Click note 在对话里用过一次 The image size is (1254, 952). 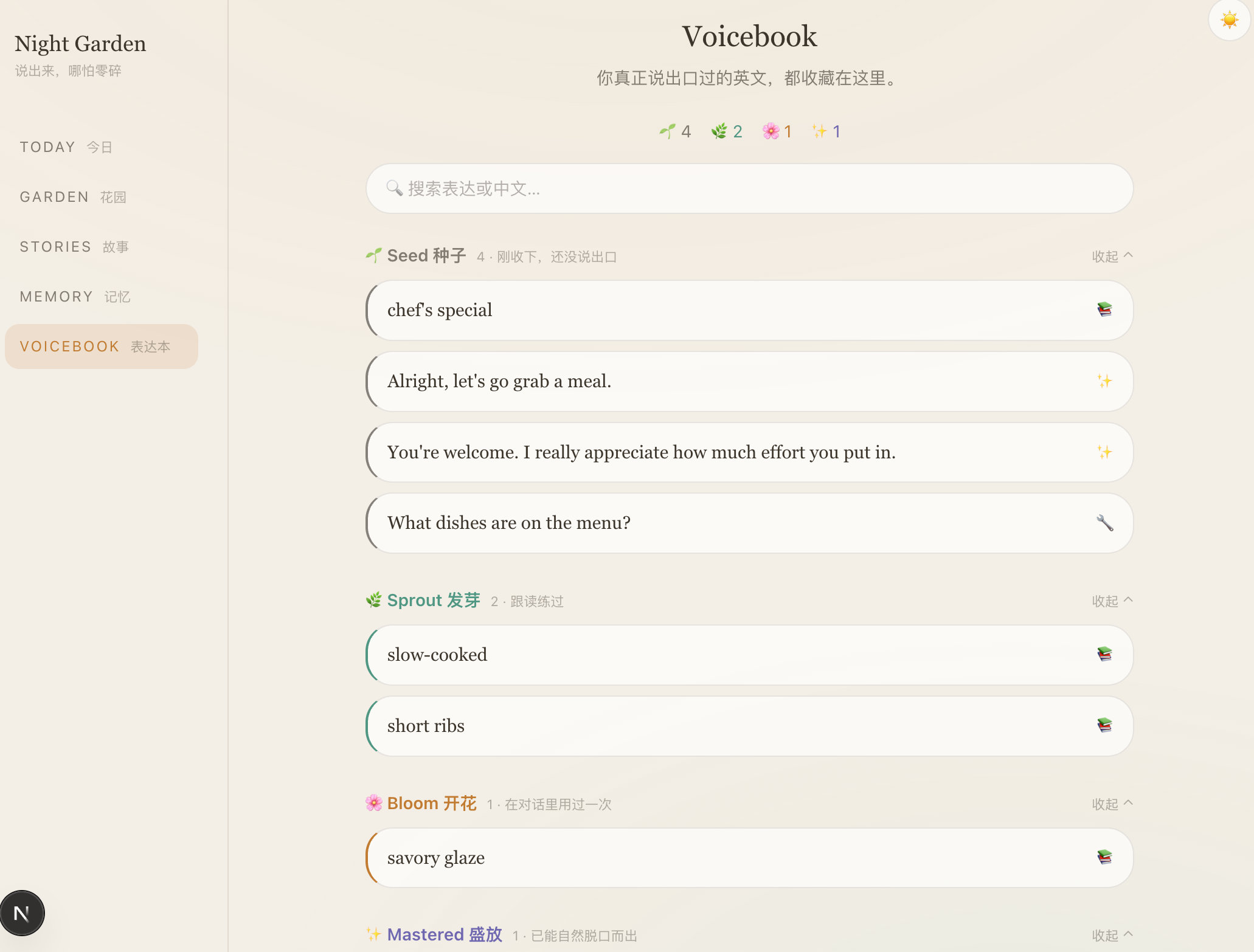point(558,805)
